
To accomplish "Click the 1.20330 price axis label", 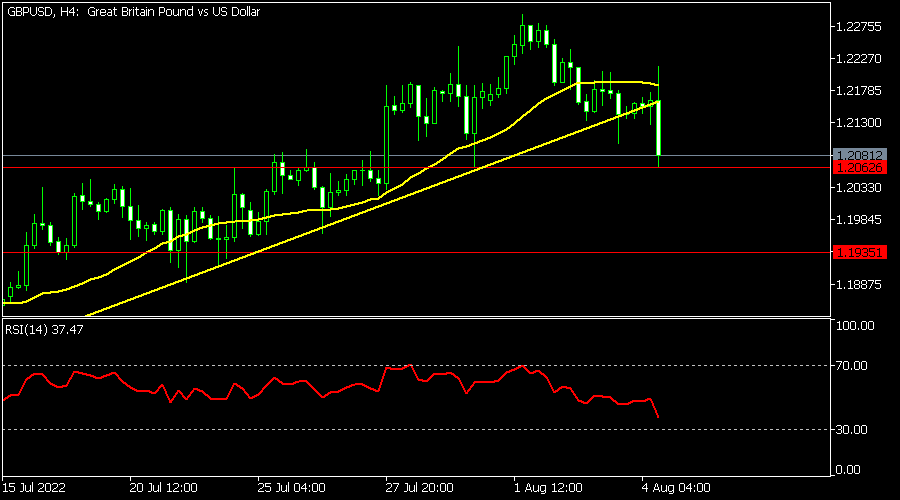I will pyautogui.click(x=859, y=188).
